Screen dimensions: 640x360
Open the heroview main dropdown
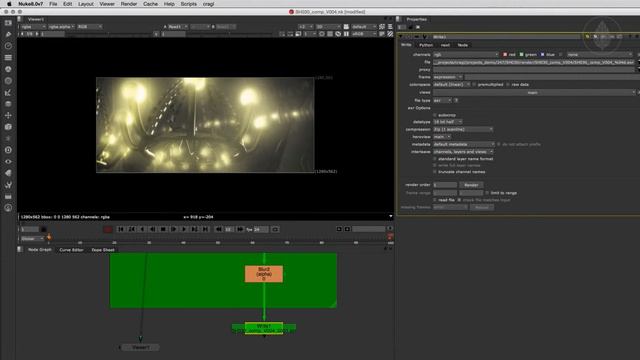442,137
